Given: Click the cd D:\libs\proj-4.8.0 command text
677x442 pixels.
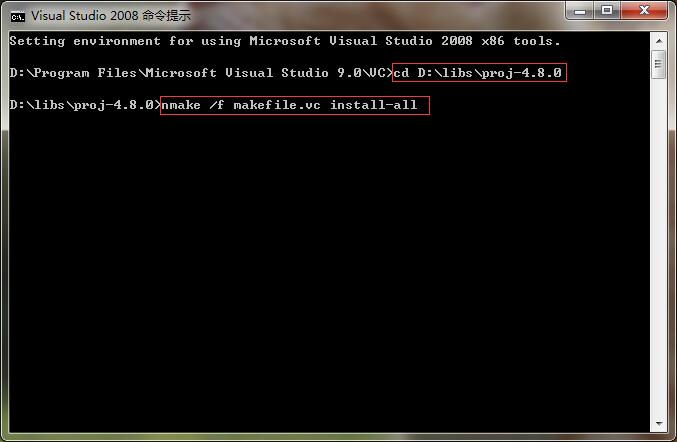Looking at the screenshot, I should coord(478,73).
